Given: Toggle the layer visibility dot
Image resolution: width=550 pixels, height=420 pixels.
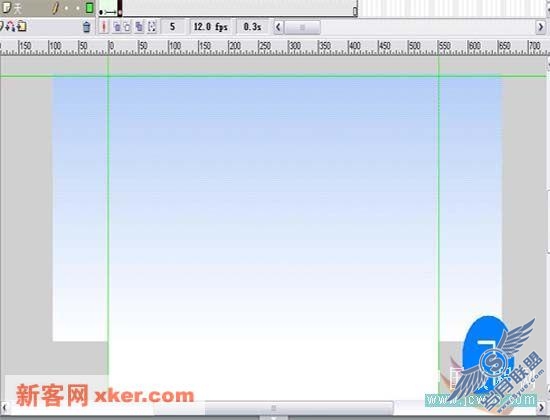Looking at the screenshot, I should click(x=66, y=8).
